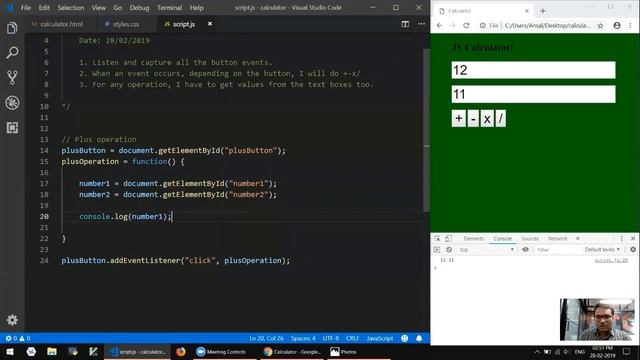Open the Chrome profile avatar
This screenshot has height=360, width=640.
[617, 25]
